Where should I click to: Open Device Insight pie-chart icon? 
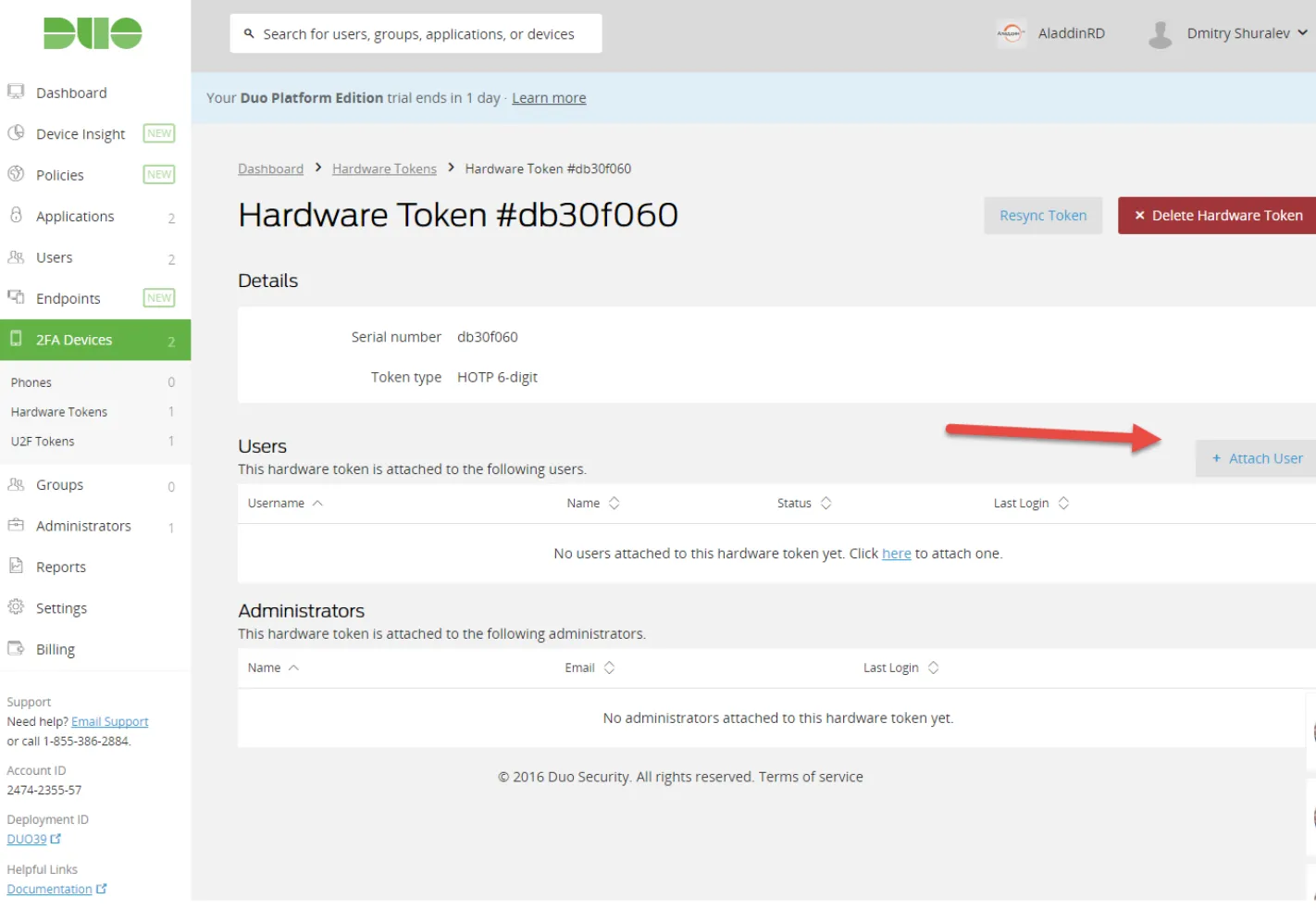pyautogui.click(x=16, y=132)
